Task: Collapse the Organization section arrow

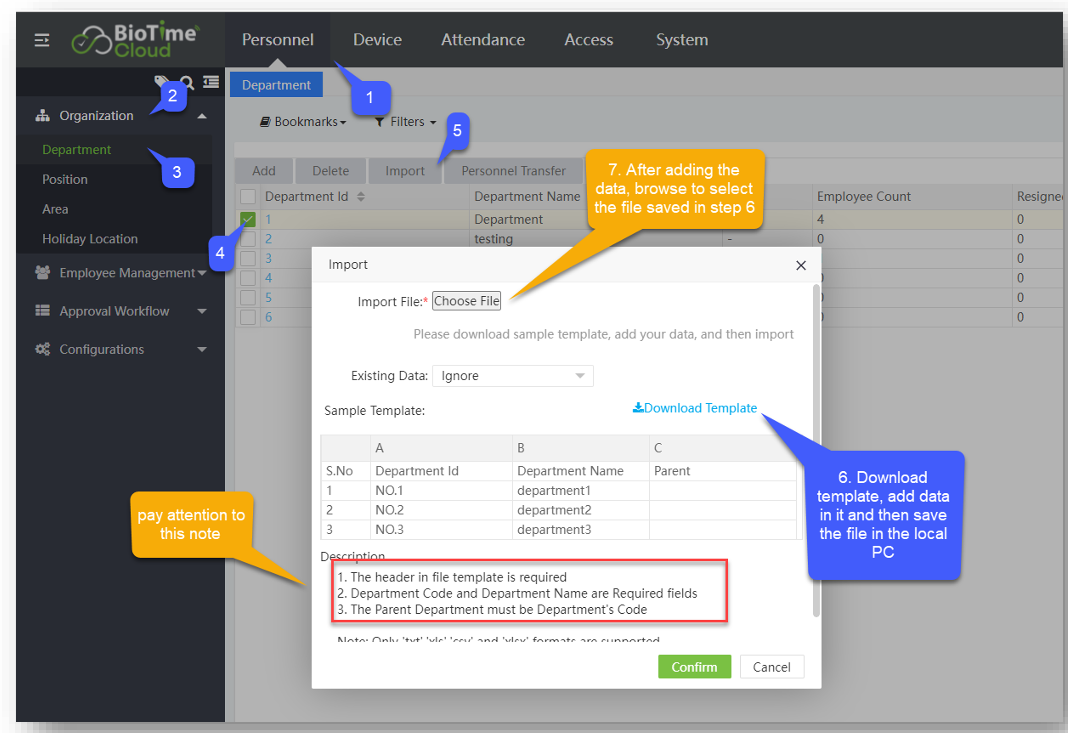Action: (202, 116)
